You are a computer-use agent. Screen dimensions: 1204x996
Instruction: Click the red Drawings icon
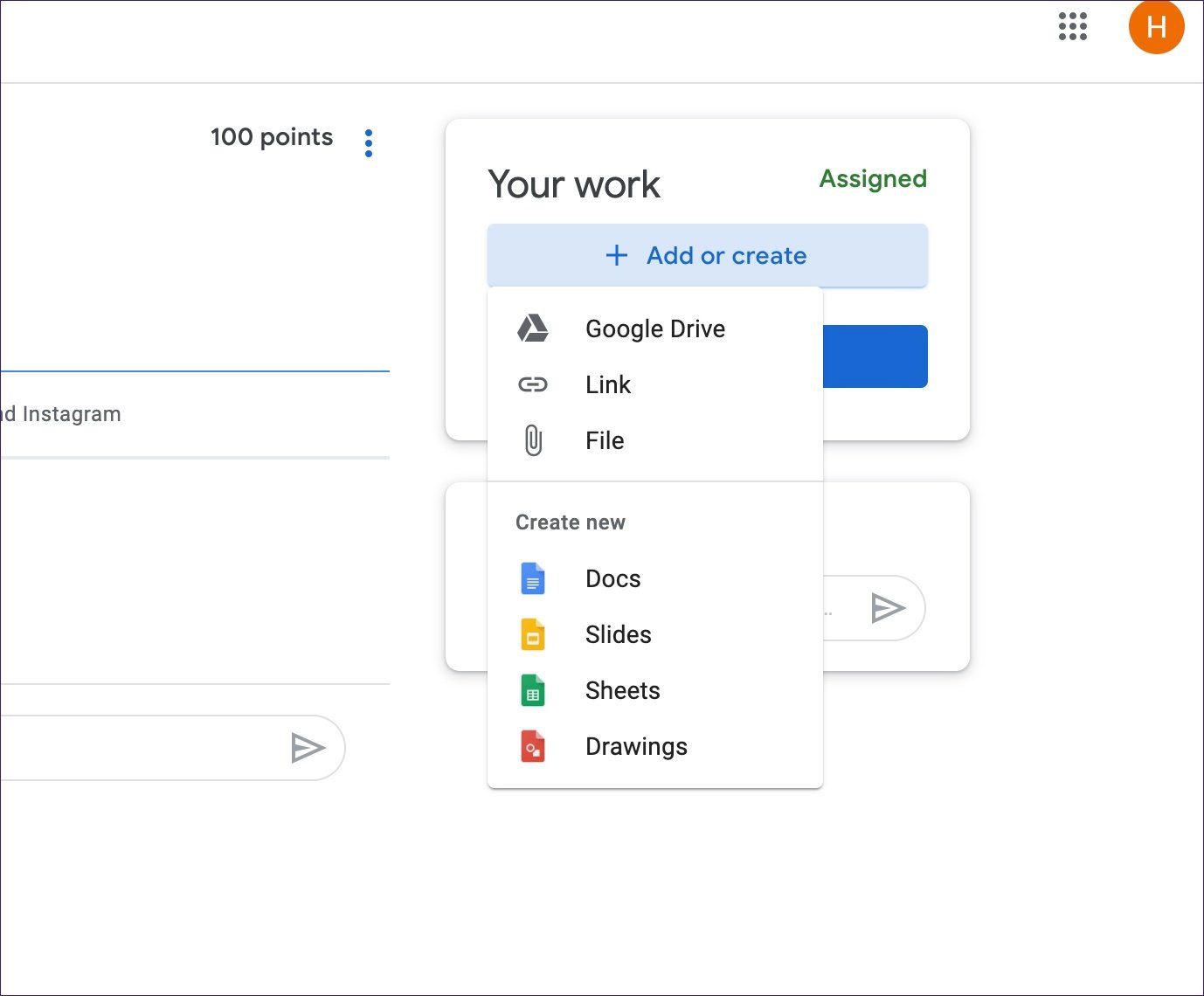pos(533,746)
